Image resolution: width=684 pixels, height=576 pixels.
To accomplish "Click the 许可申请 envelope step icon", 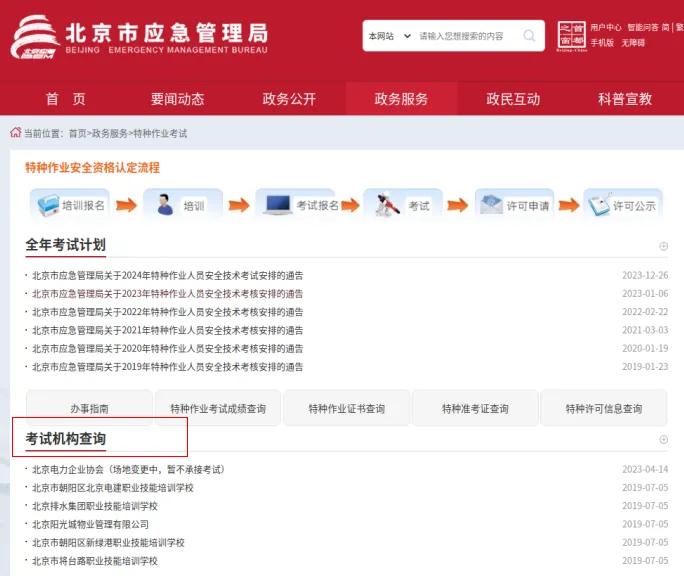I will pos(491,204).
